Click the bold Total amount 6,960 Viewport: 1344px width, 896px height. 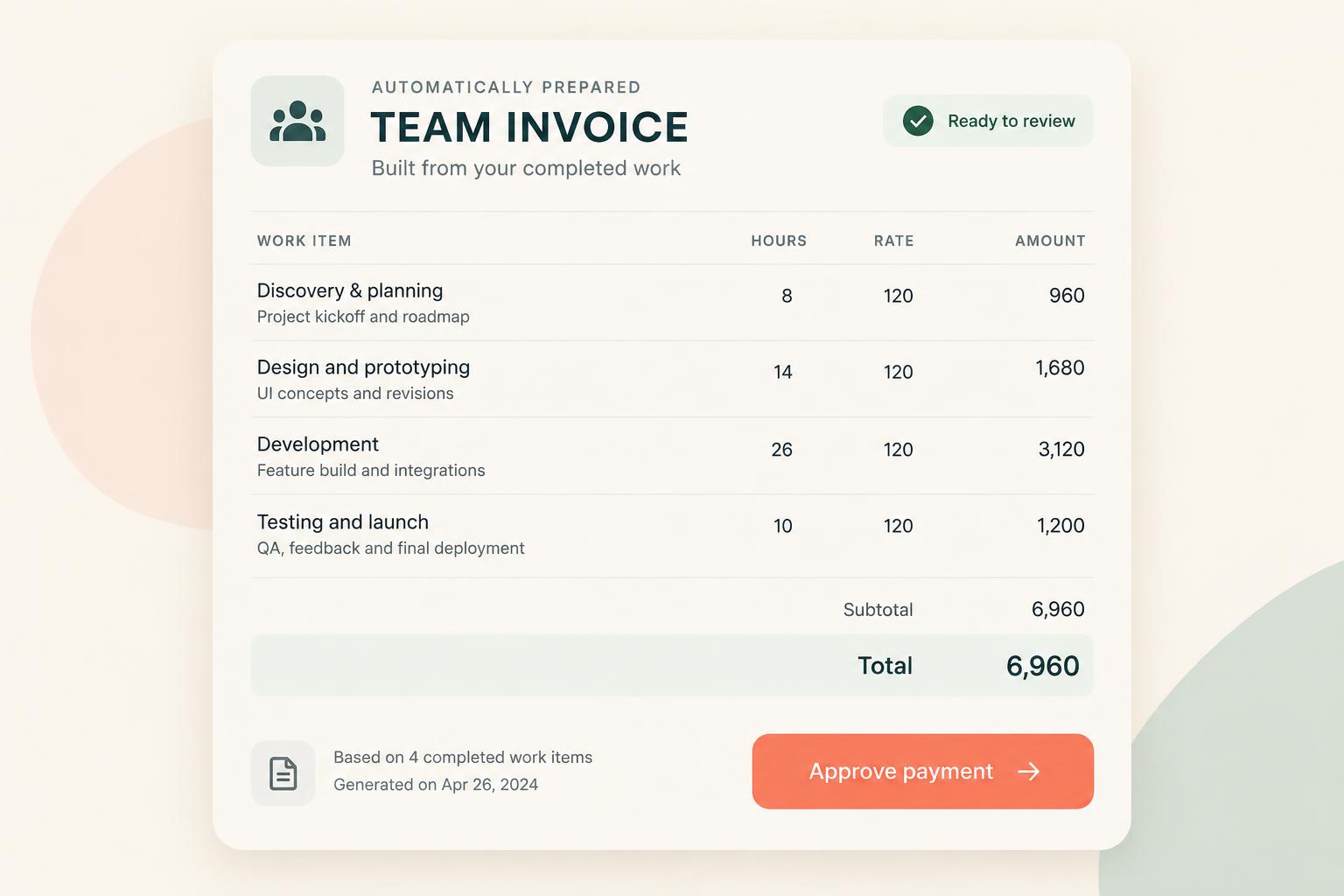pos(1042,666)
